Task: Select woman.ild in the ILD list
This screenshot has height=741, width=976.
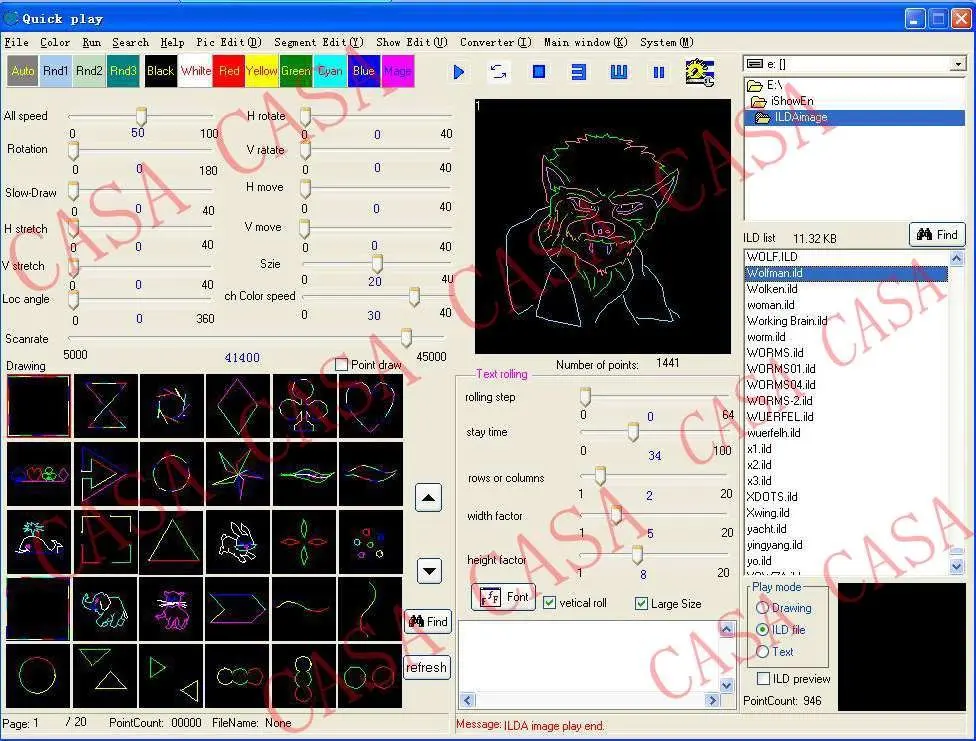Action: click(771, 305)
